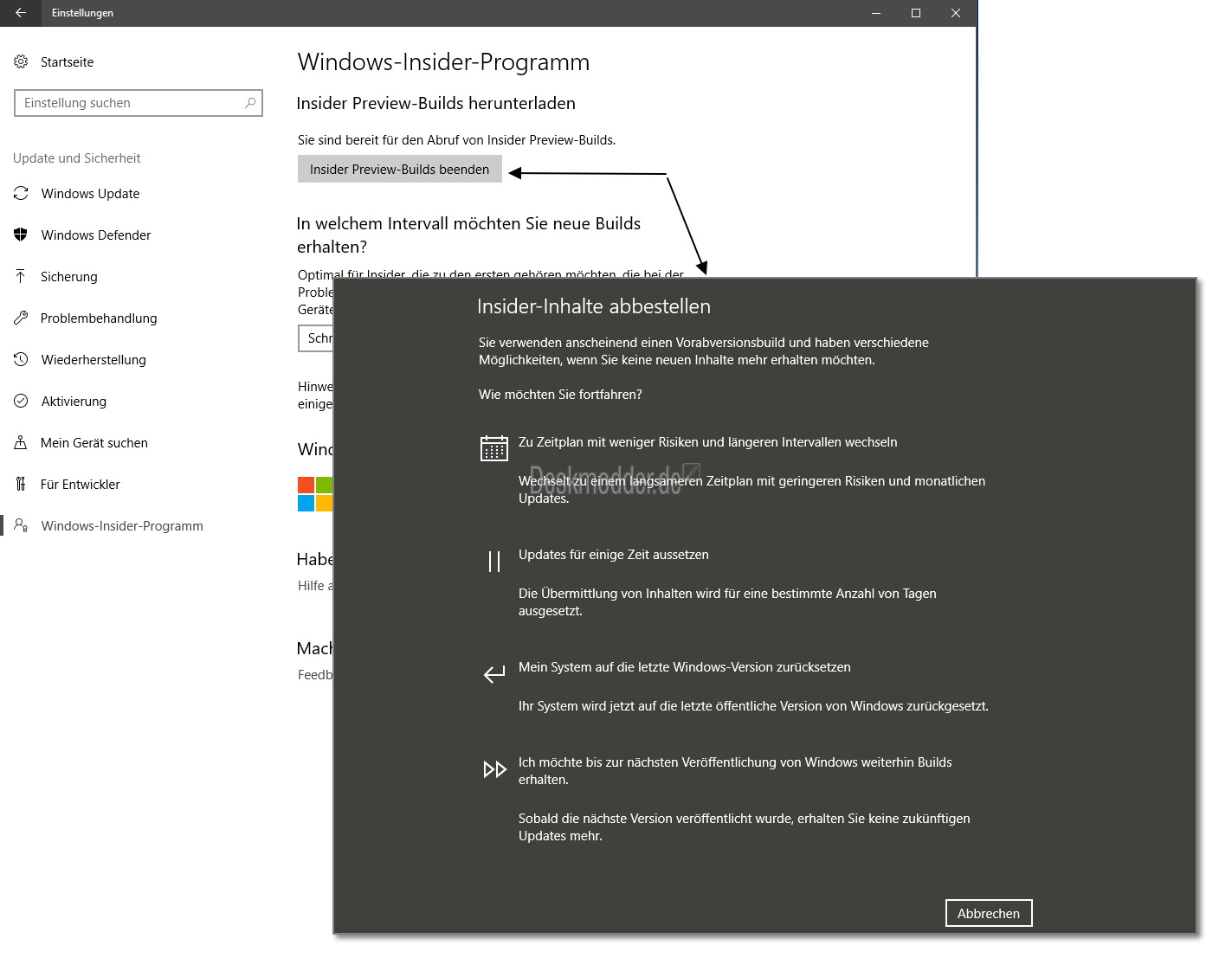Close the Einstellungen window
Image resolution: width=1232 pixels, height=958 pixels.
coord(956,13)
